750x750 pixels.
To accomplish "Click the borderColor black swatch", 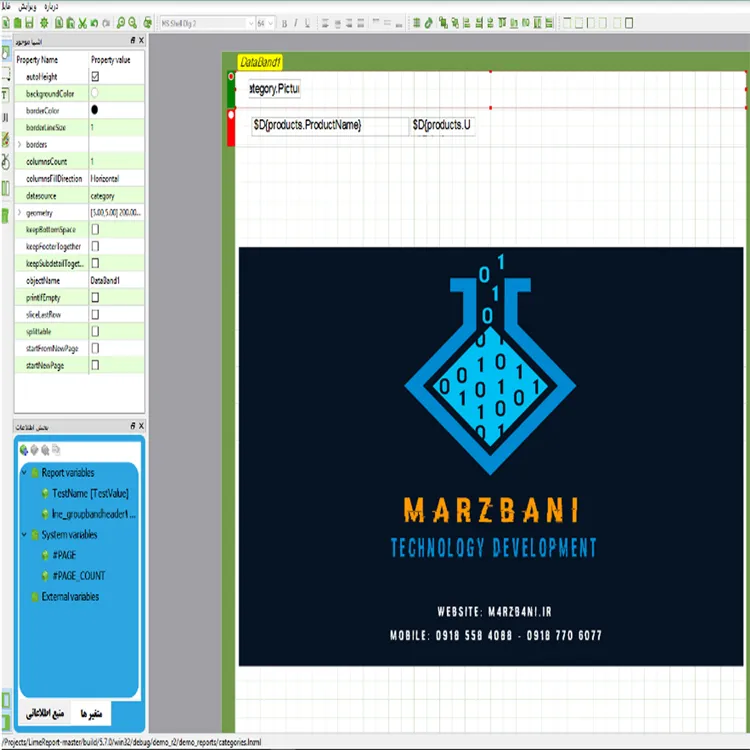I will point(95,110).
